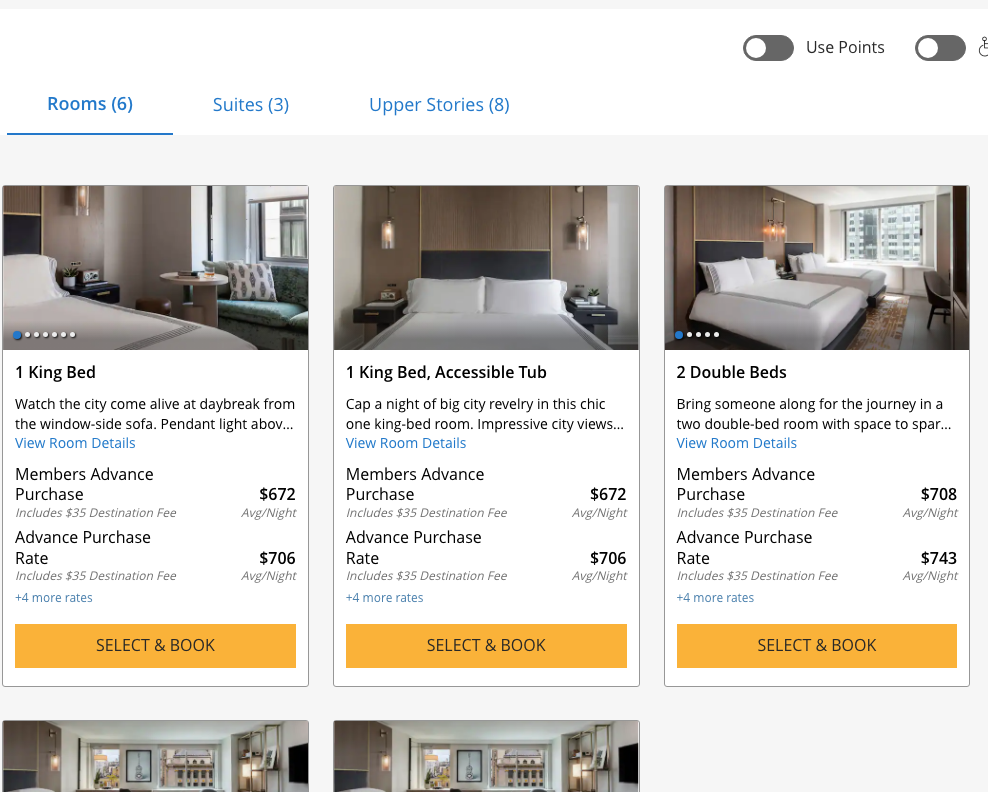Image resolution: width=988 pixels, height=792 pixels.
Task: Switch to the Rooms (6) tab
Action: (90, 104)
